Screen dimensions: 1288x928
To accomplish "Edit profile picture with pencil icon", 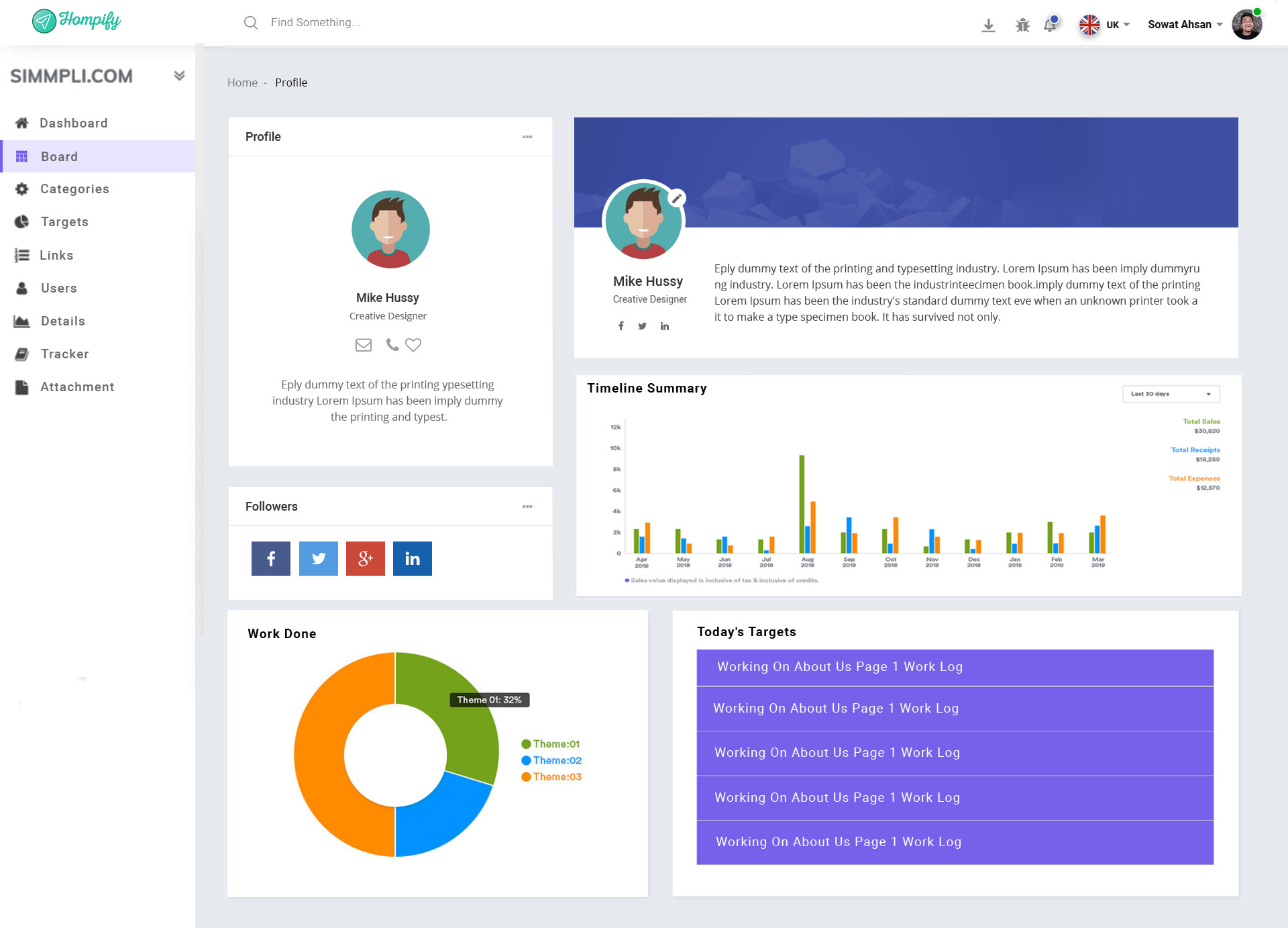I will coord(677,198).
